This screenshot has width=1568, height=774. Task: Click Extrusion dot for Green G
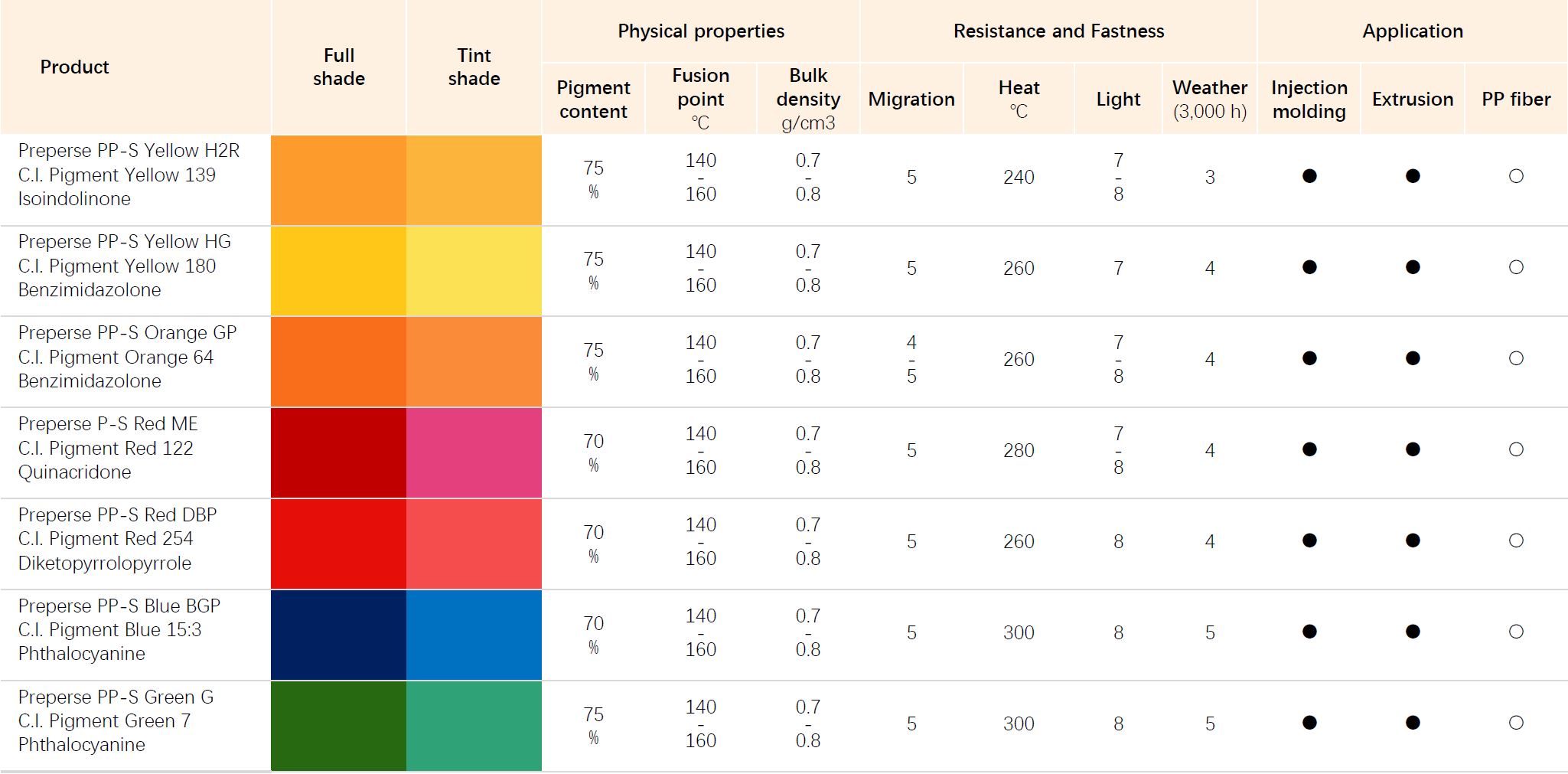pyautogui.click(x=1413, y=723)
